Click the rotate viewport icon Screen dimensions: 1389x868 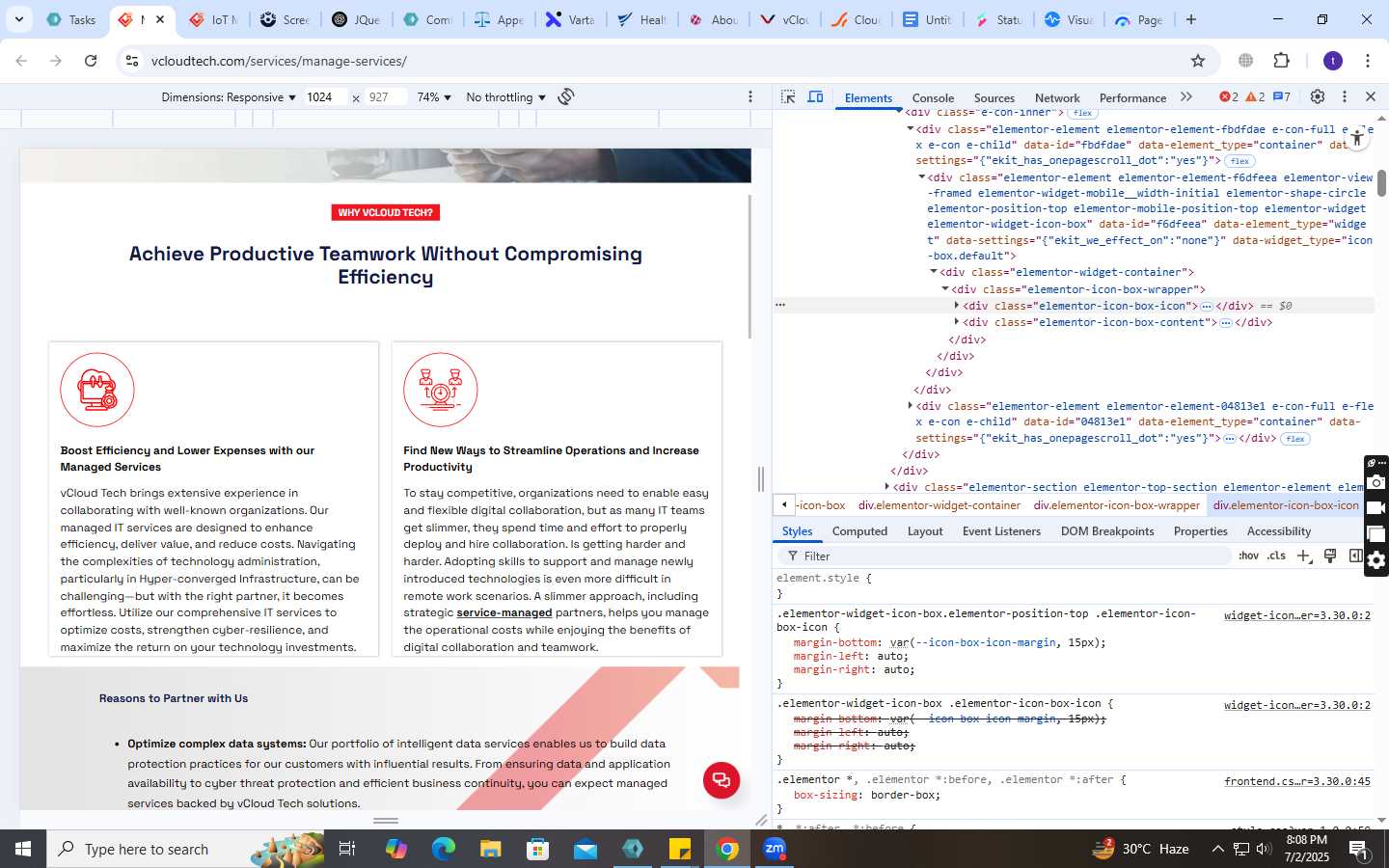[566, 97]
